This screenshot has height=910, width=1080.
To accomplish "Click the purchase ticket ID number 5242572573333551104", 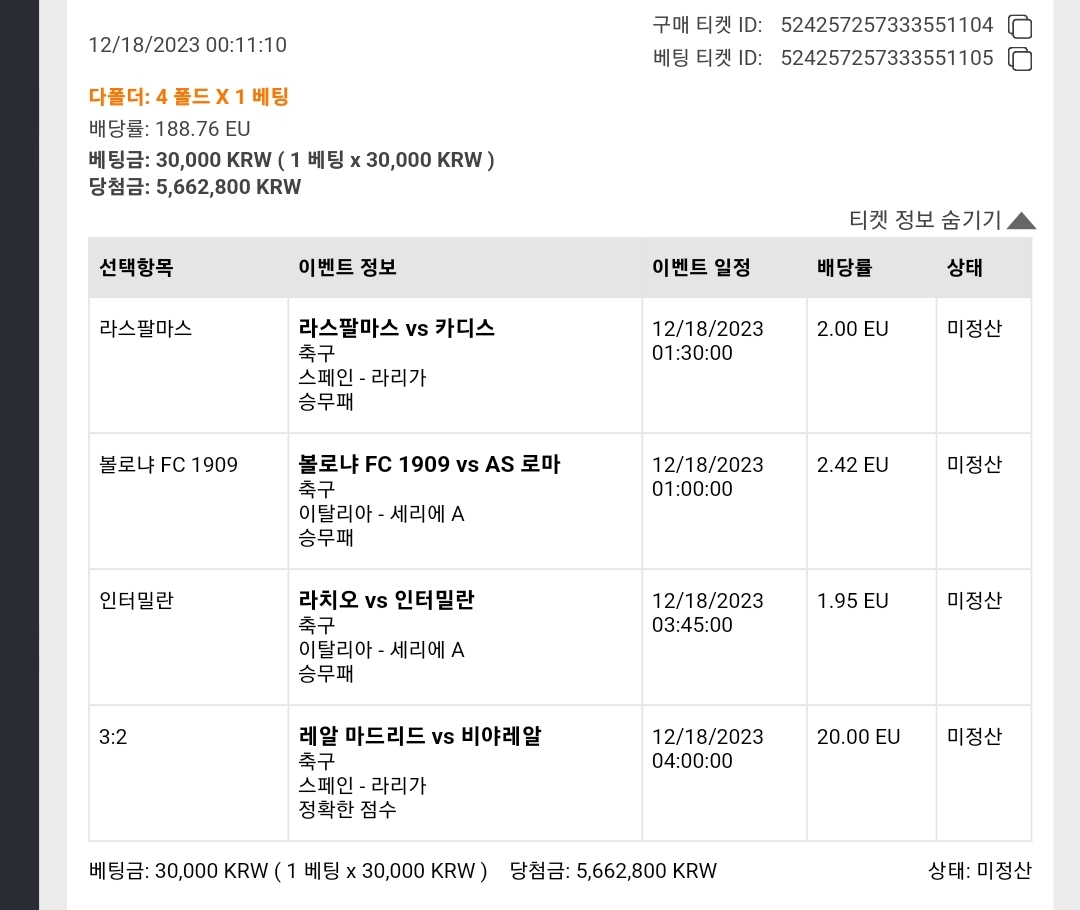I will pyautogui.click(x=886, y=25).
